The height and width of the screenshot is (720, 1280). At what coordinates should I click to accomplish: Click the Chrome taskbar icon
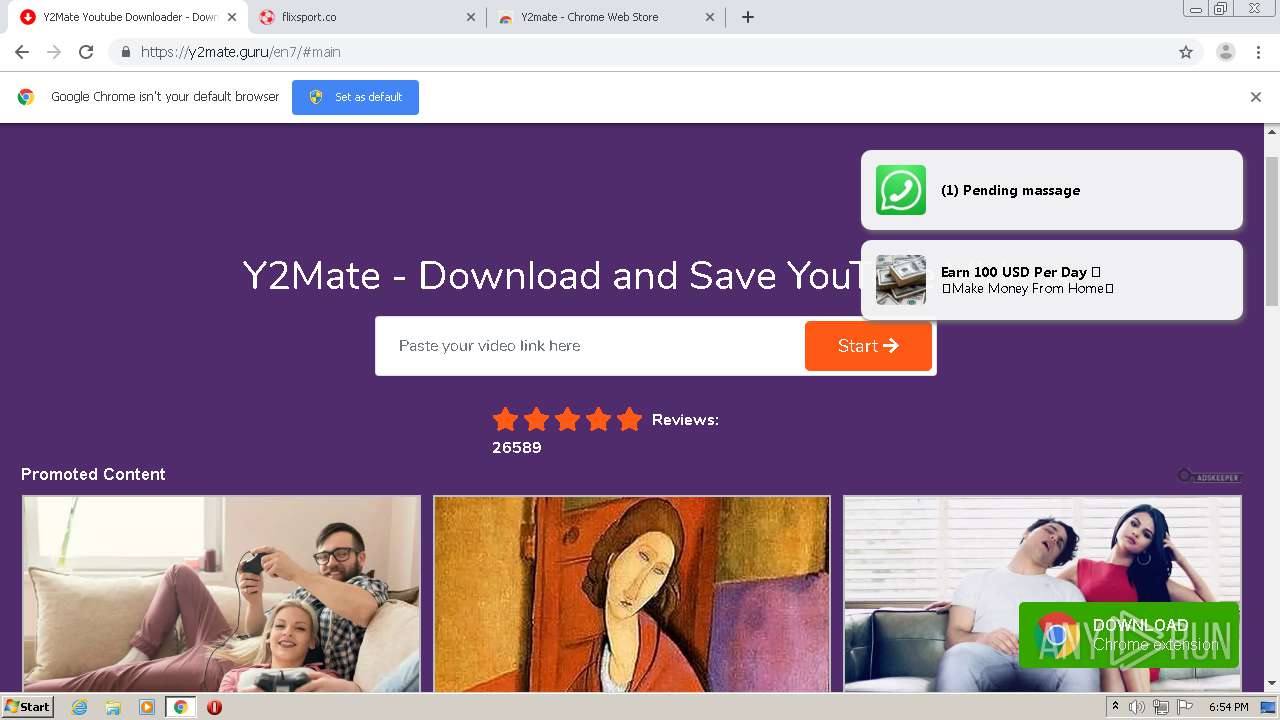click(x=181, y=707)
